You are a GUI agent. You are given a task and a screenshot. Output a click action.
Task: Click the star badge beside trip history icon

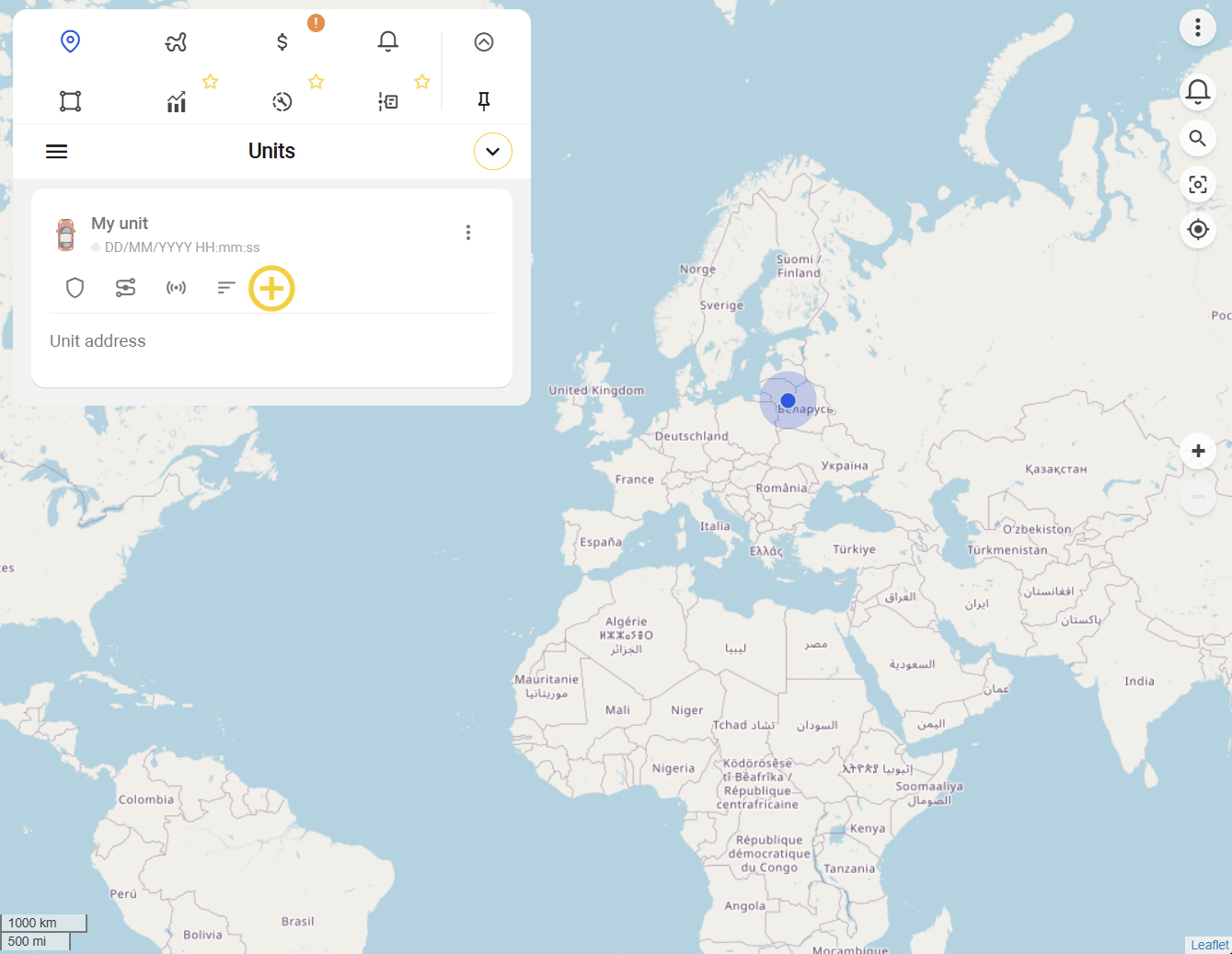[316, 82]
